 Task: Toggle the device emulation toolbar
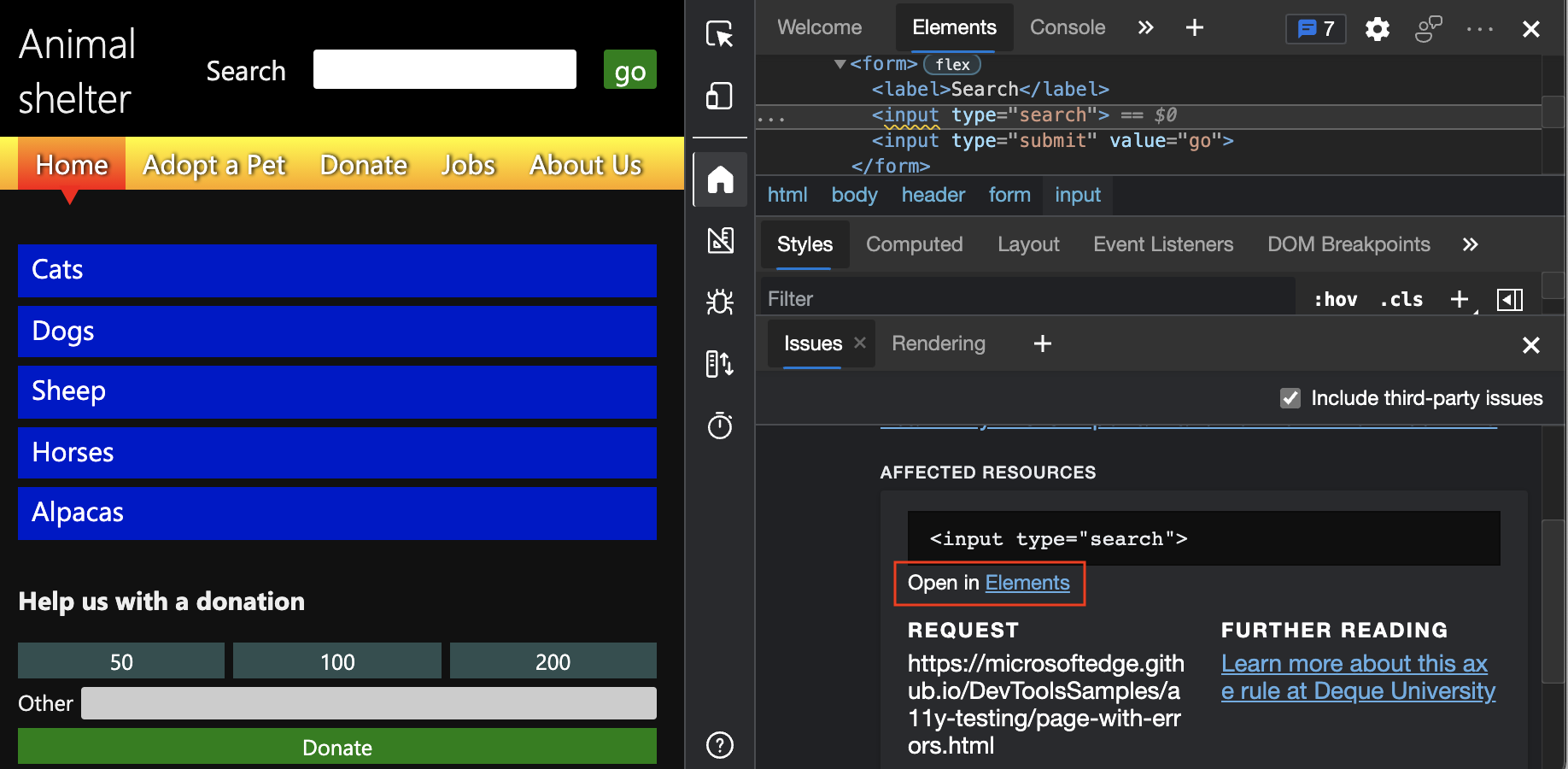pos(720,96)
